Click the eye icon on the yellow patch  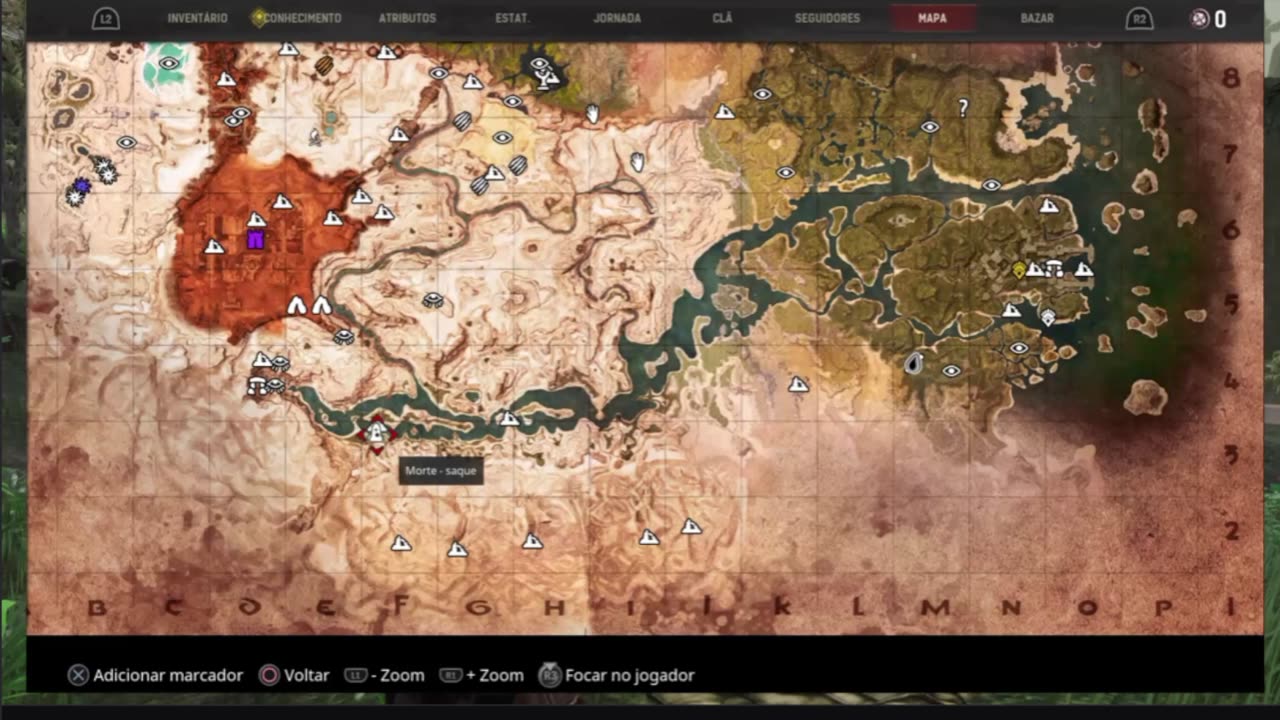pyautogui.click(x=502, y=138)
